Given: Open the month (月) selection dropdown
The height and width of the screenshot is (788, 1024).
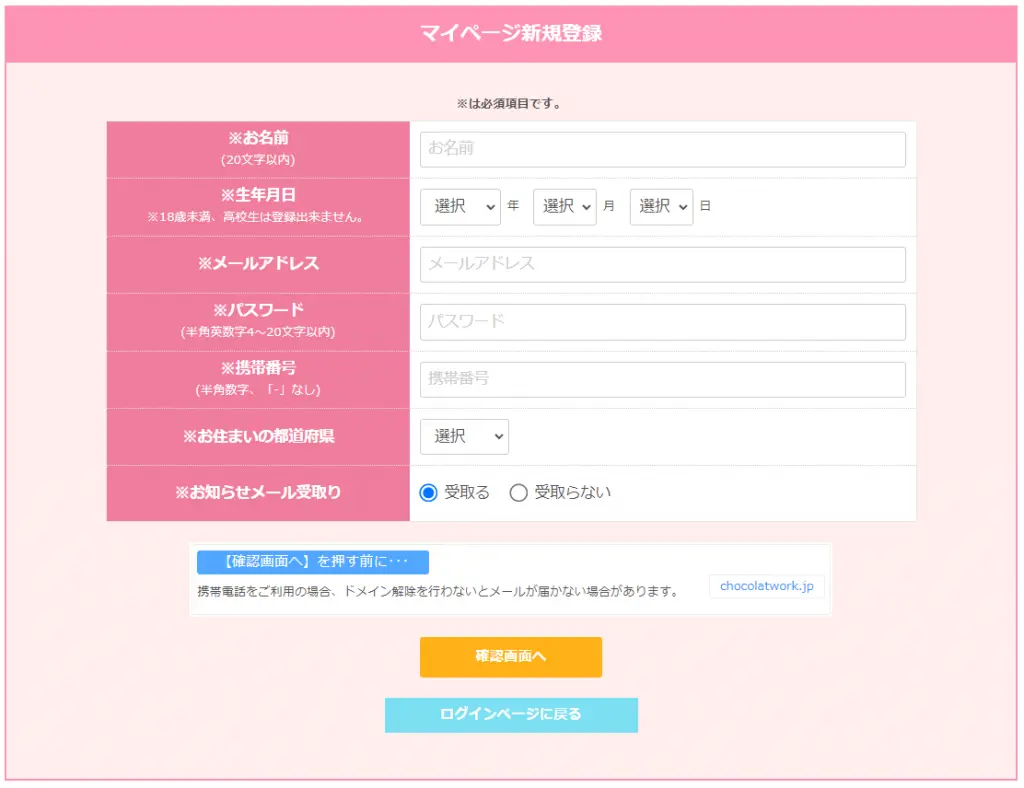Looking at the screenshot, I should pyautogui.click(x=564, y=206).
